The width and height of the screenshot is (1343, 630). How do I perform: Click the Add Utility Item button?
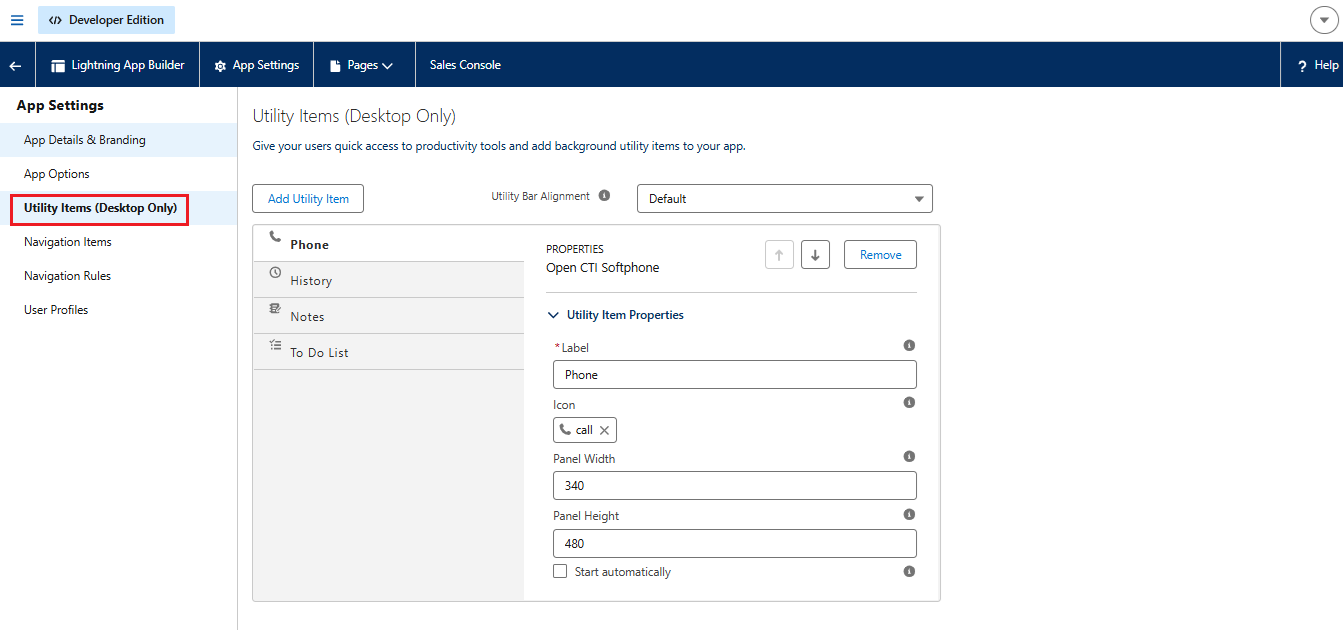308,199
